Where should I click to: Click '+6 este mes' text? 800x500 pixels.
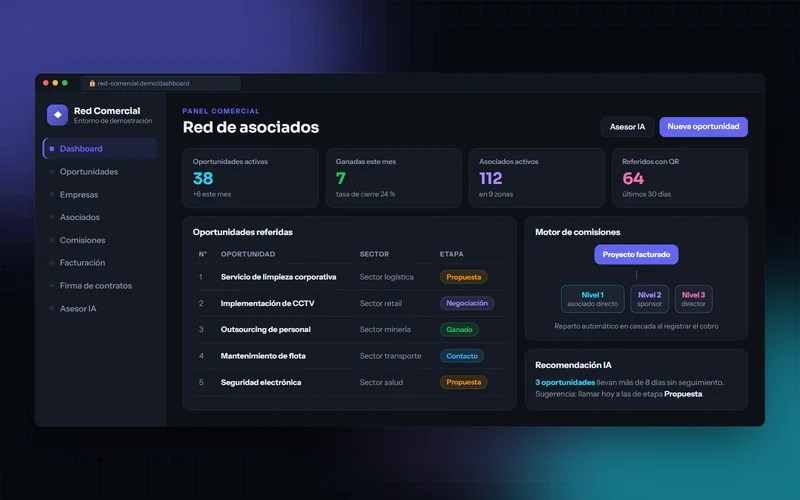click(x=212, y=194)
